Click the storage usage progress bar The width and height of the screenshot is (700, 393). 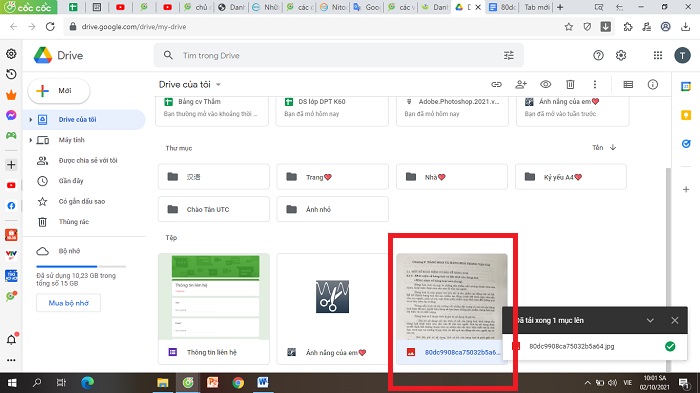pos(81,266)
